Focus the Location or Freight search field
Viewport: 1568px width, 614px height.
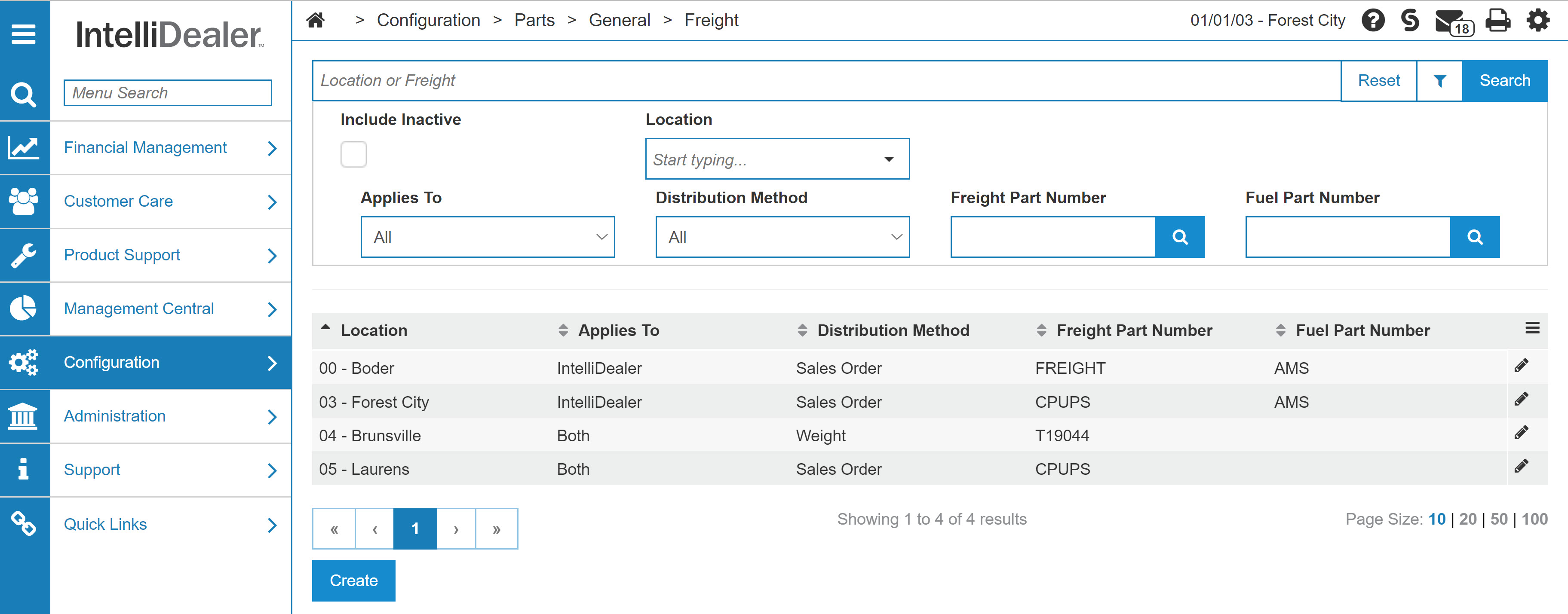(x=827, y=80)
